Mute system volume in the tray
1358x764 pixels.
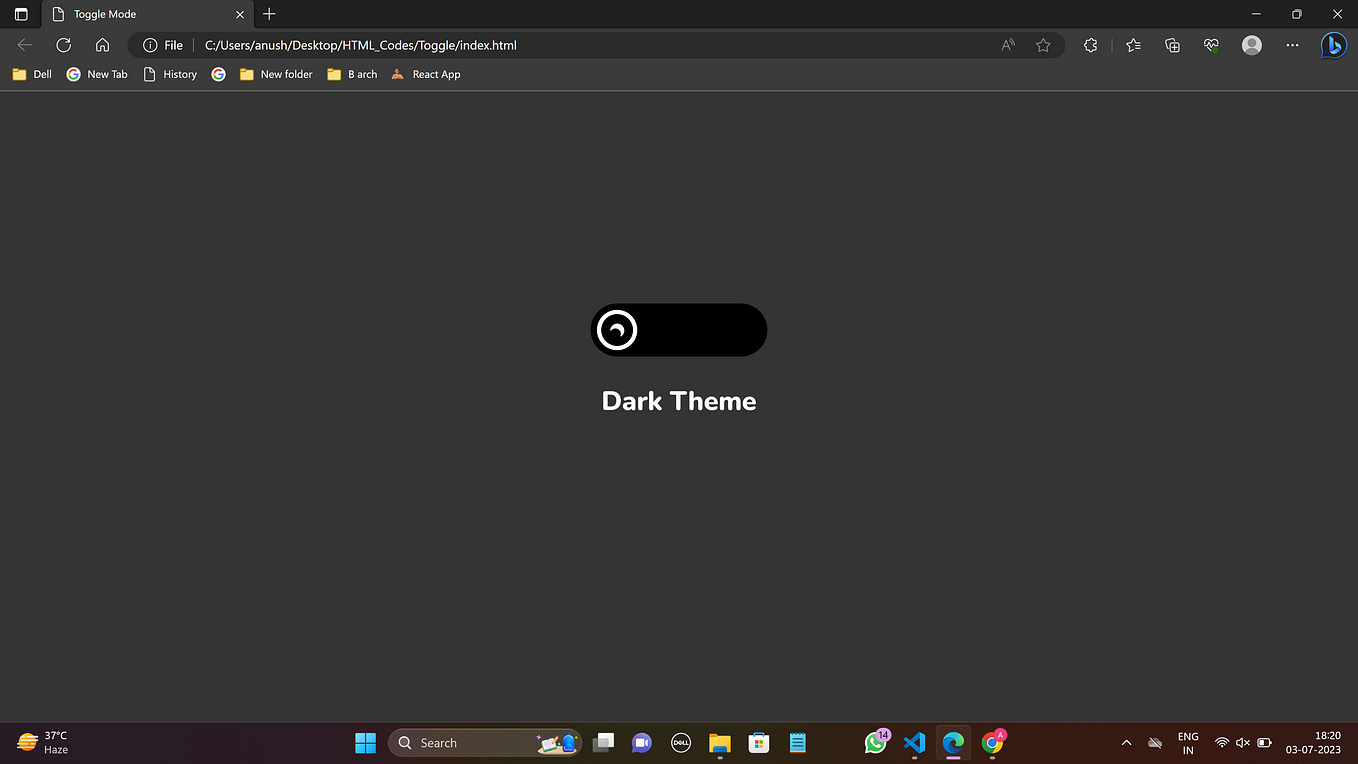coord(1243,743)
